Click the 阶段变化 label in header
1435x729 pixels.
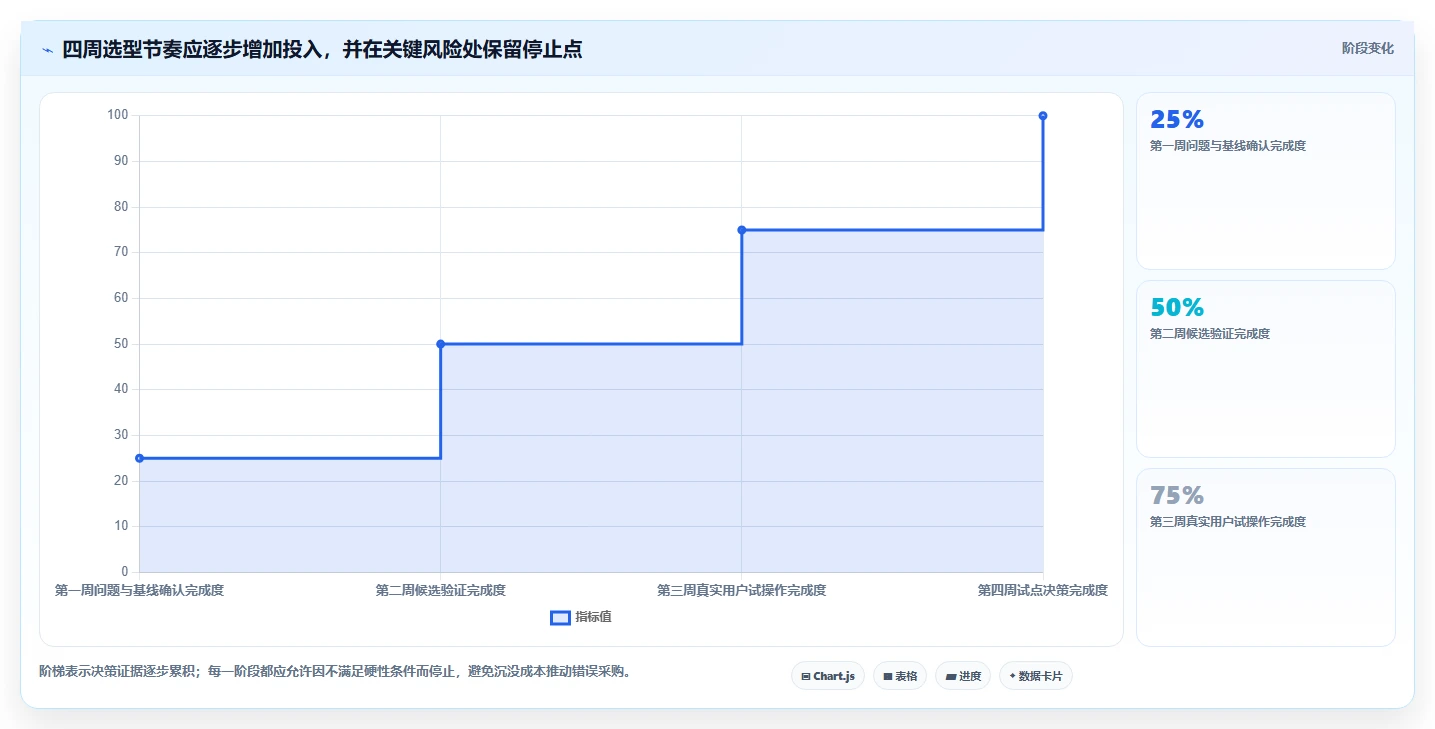pos(1367,48)
